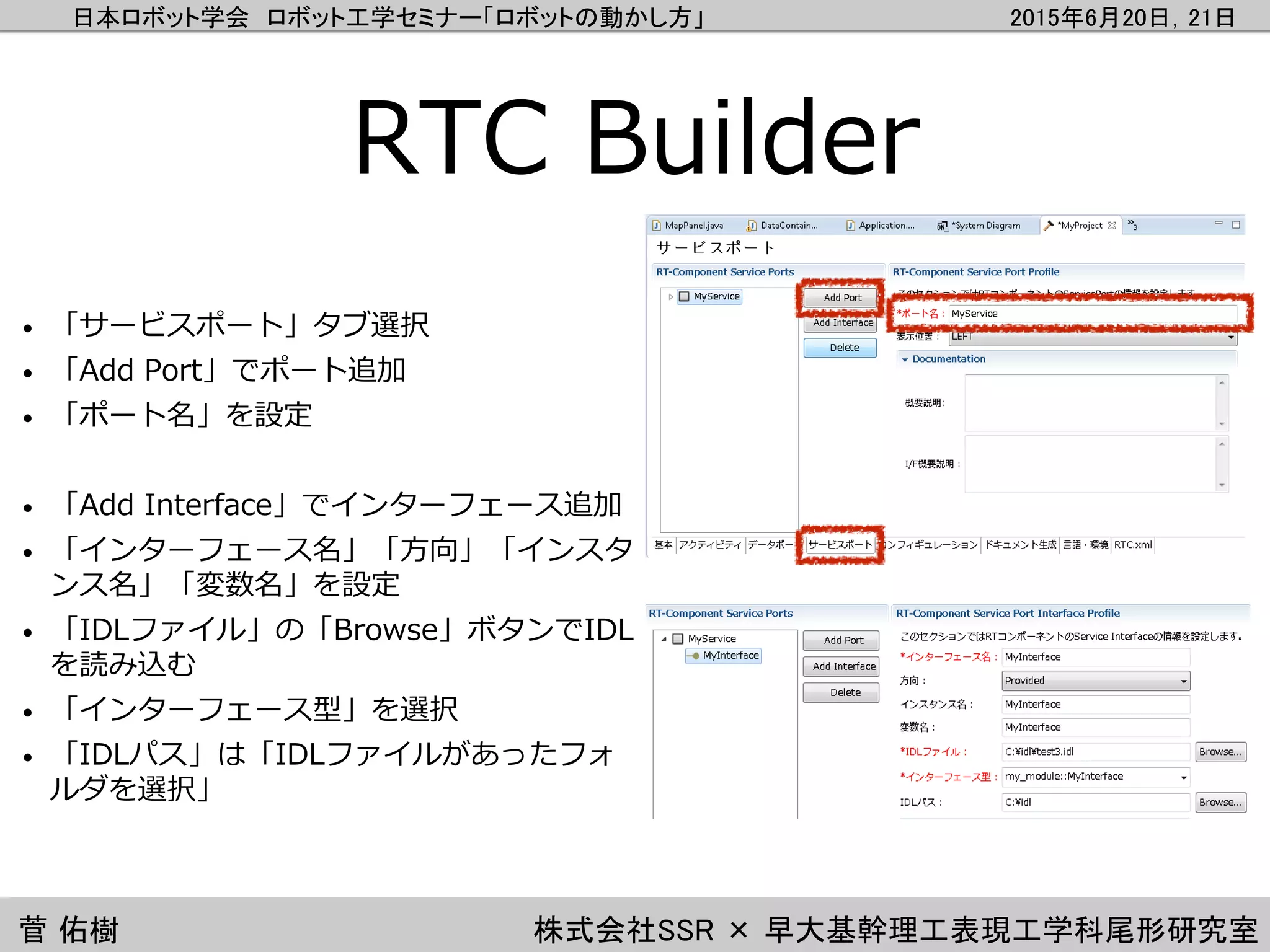Viewport: 1270px width, 952px height.
Task: Show hidden editor tabs list
Action: click(x=1132, y=225)
